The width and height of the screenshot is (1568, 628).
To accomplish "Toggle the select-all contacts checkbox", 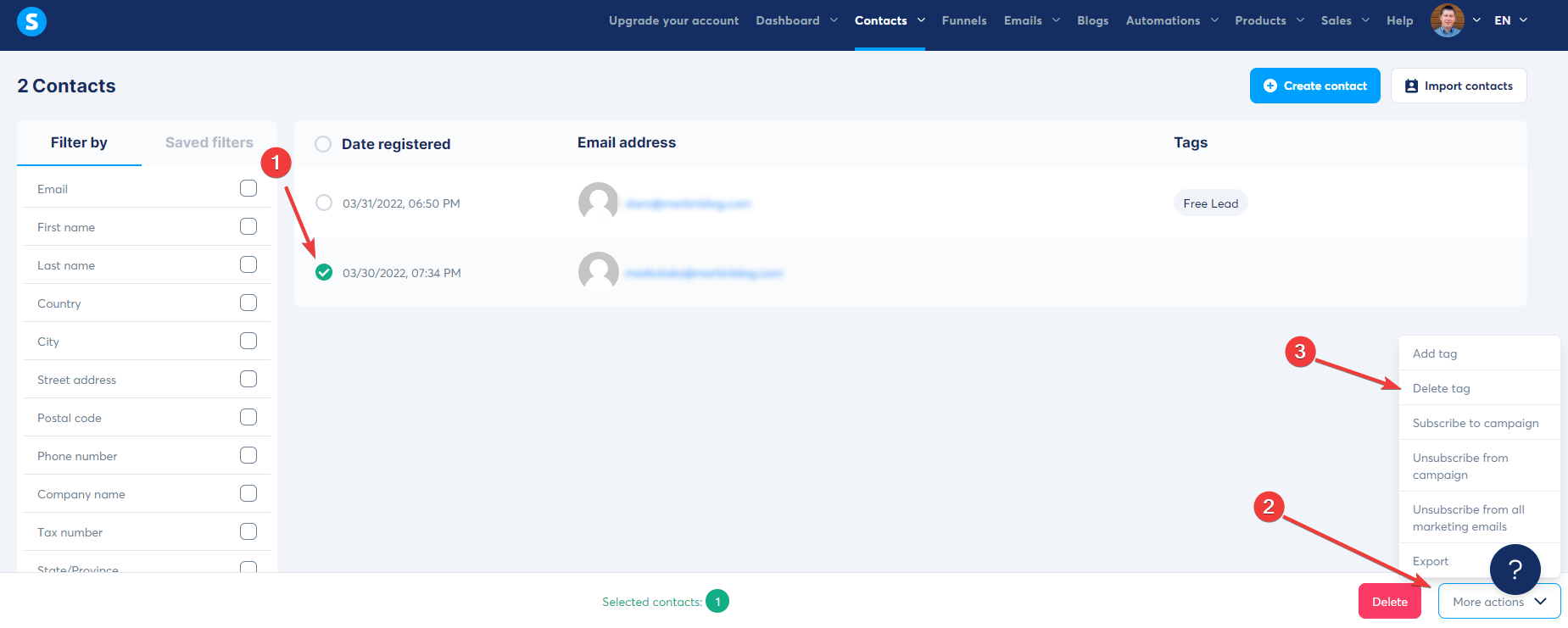I will pos(323,144).
